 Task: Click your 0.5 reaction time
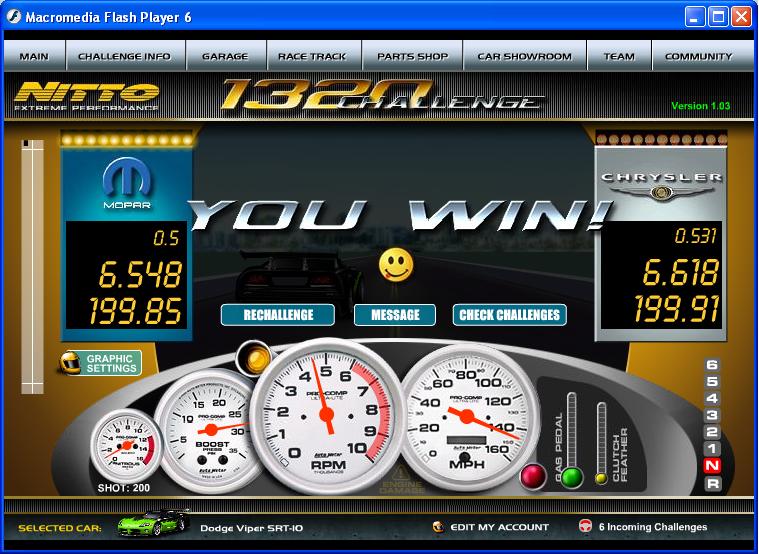pos(166,238)
